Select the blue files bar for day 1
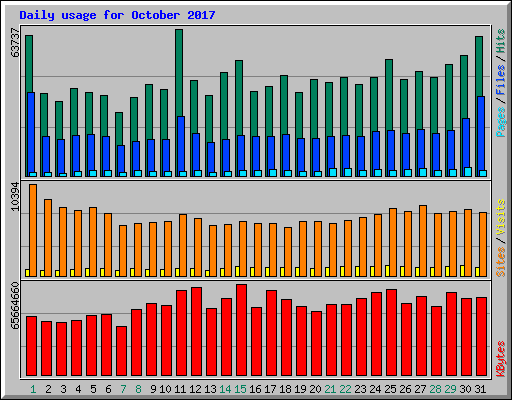 [x=31, y=134]
